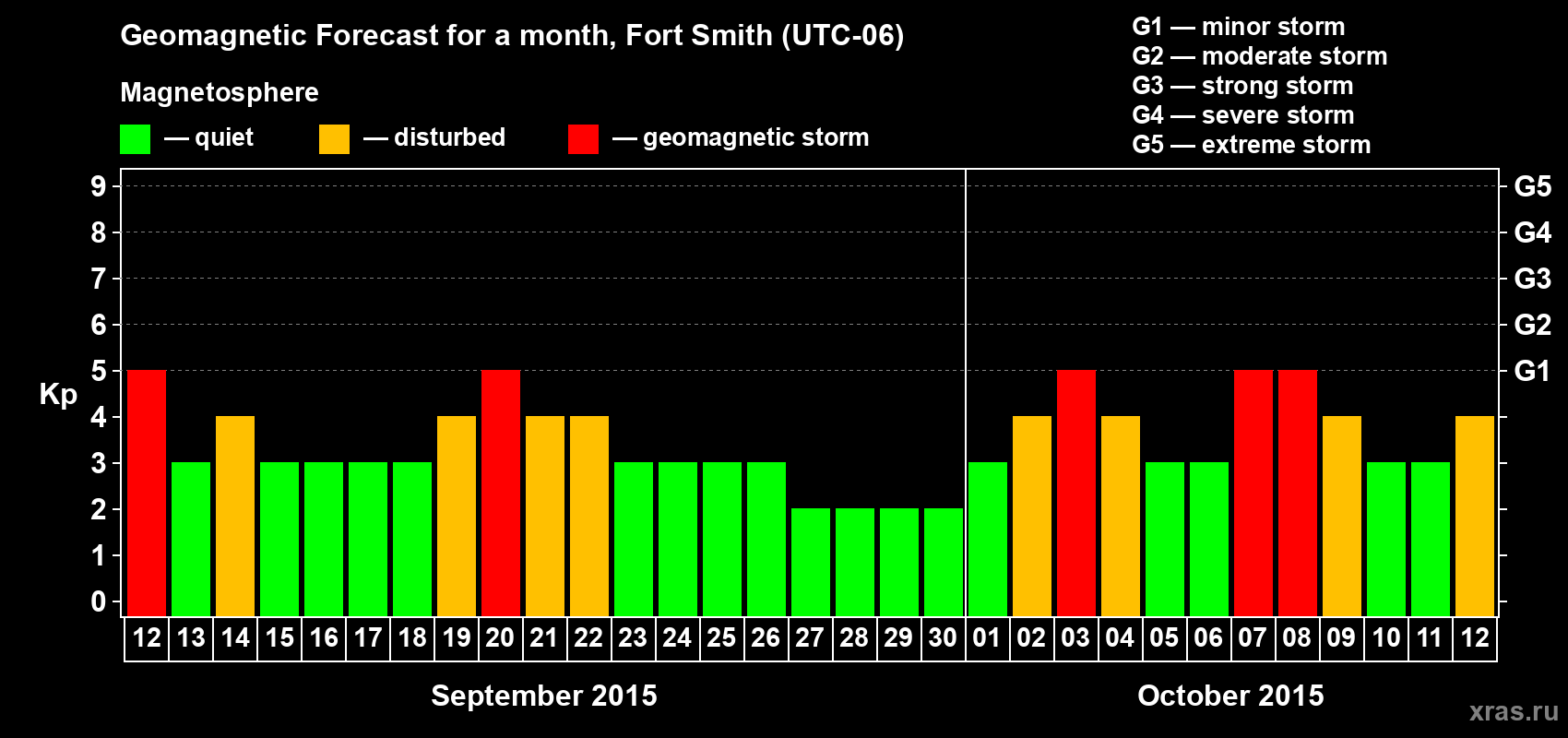Viewport: 1568px width, 738px height.
Task: Click the green bar for September 27
Action: 811,562
